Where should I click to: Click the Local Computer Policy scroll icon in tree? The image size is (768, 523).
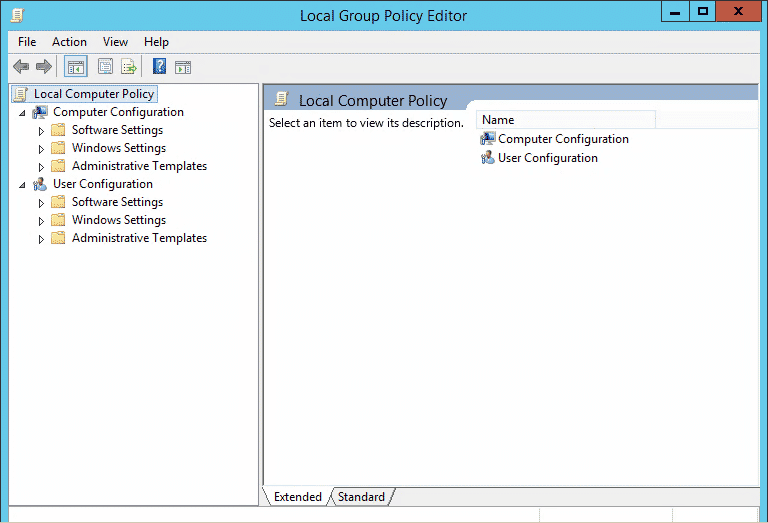pos(20,94)
